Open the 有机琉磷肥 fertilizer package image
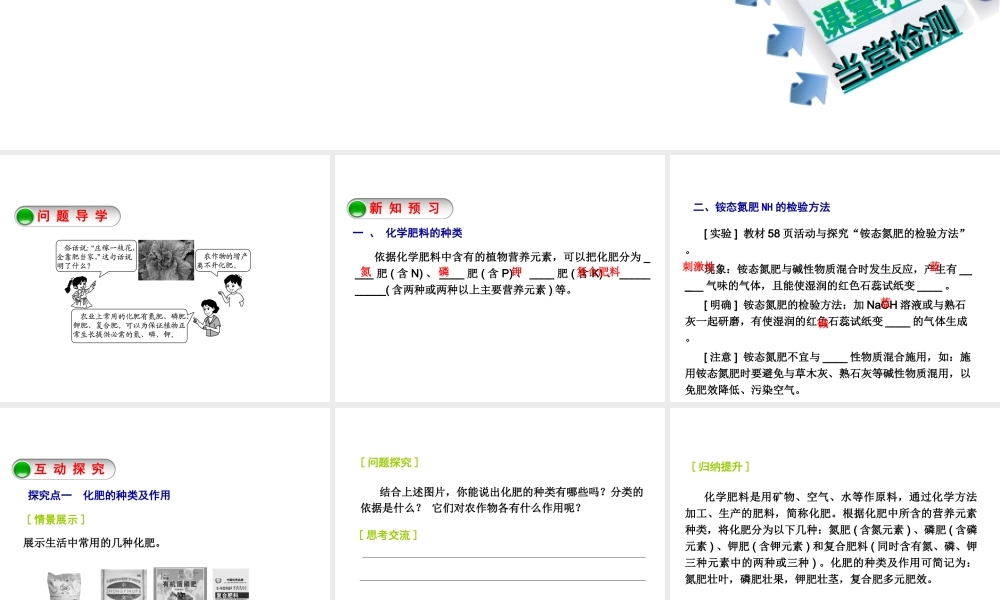The height and width of the screenshot is (600, 1000). tap(180, 583)
